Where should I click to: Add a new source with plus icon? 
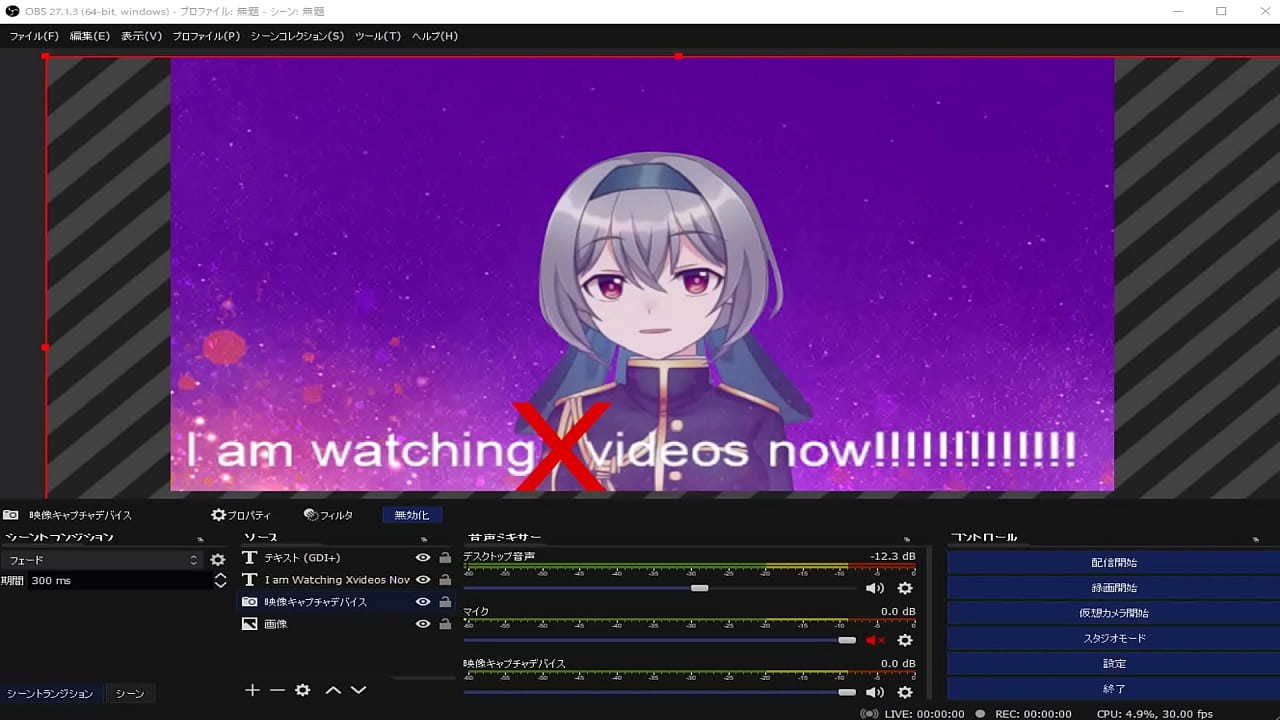252,690
